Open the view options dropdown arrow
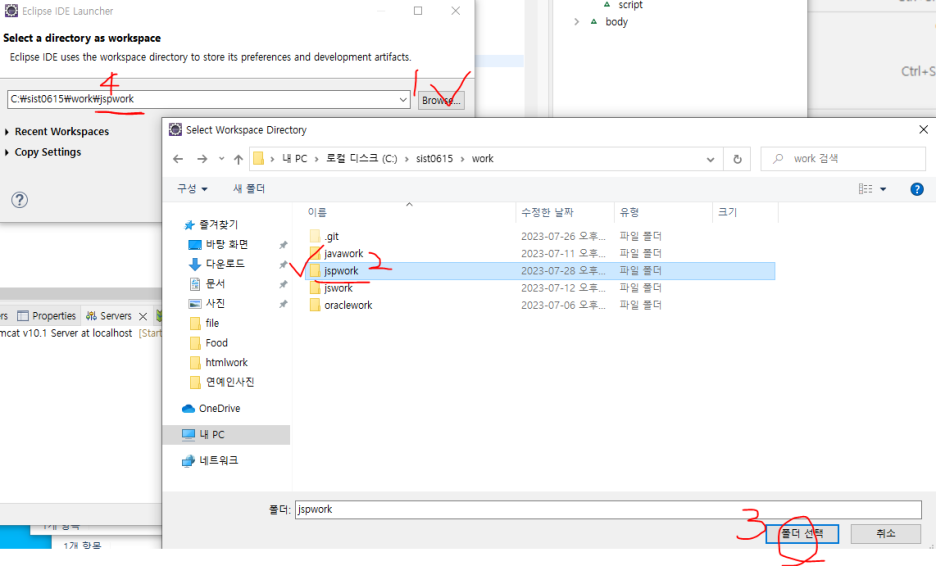Screen dimensions: 936x566 883,189
